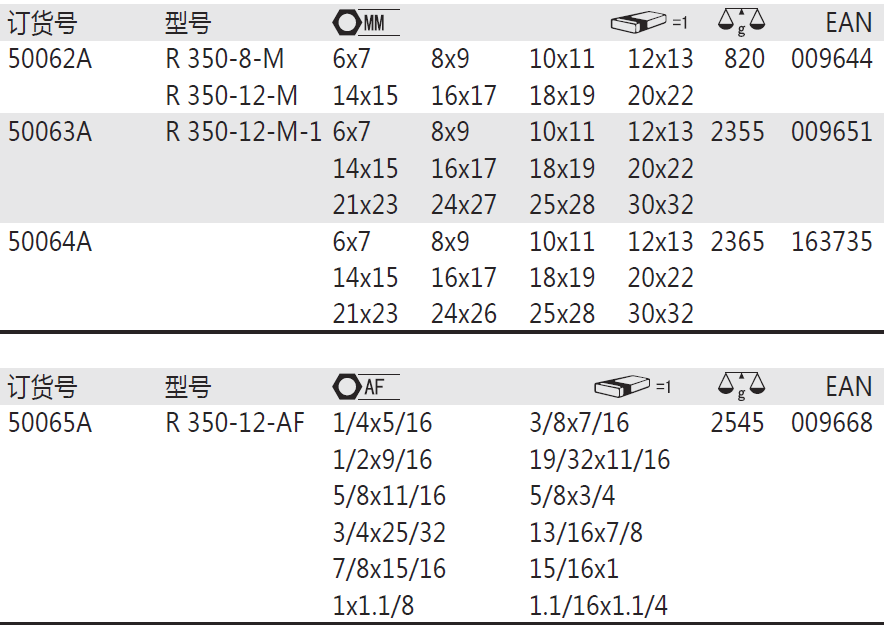Click size 24x26 in 50064A row
Viewport: 888px width, 628px height.
point(464,314)
